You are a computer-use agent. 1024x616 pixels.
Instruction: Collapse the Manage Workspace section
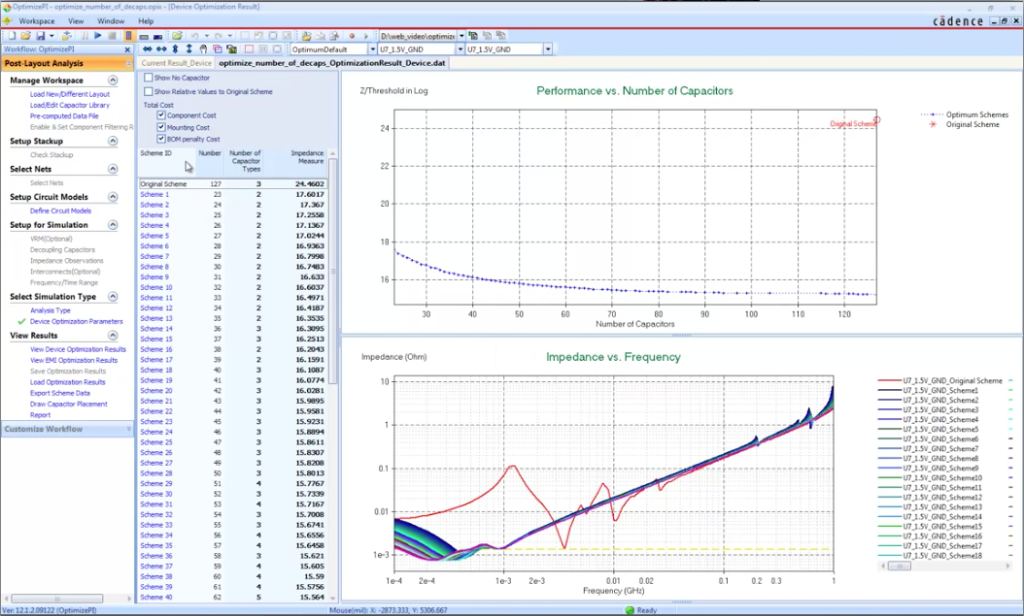click(x=113, y=80)
